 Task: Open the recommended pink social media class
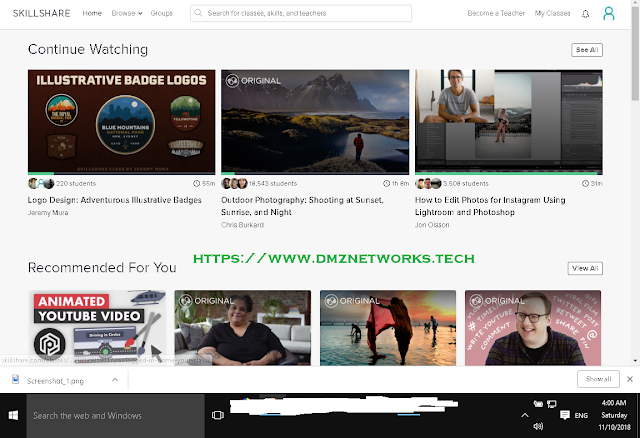pyautogui.click(x=533, y=328)
